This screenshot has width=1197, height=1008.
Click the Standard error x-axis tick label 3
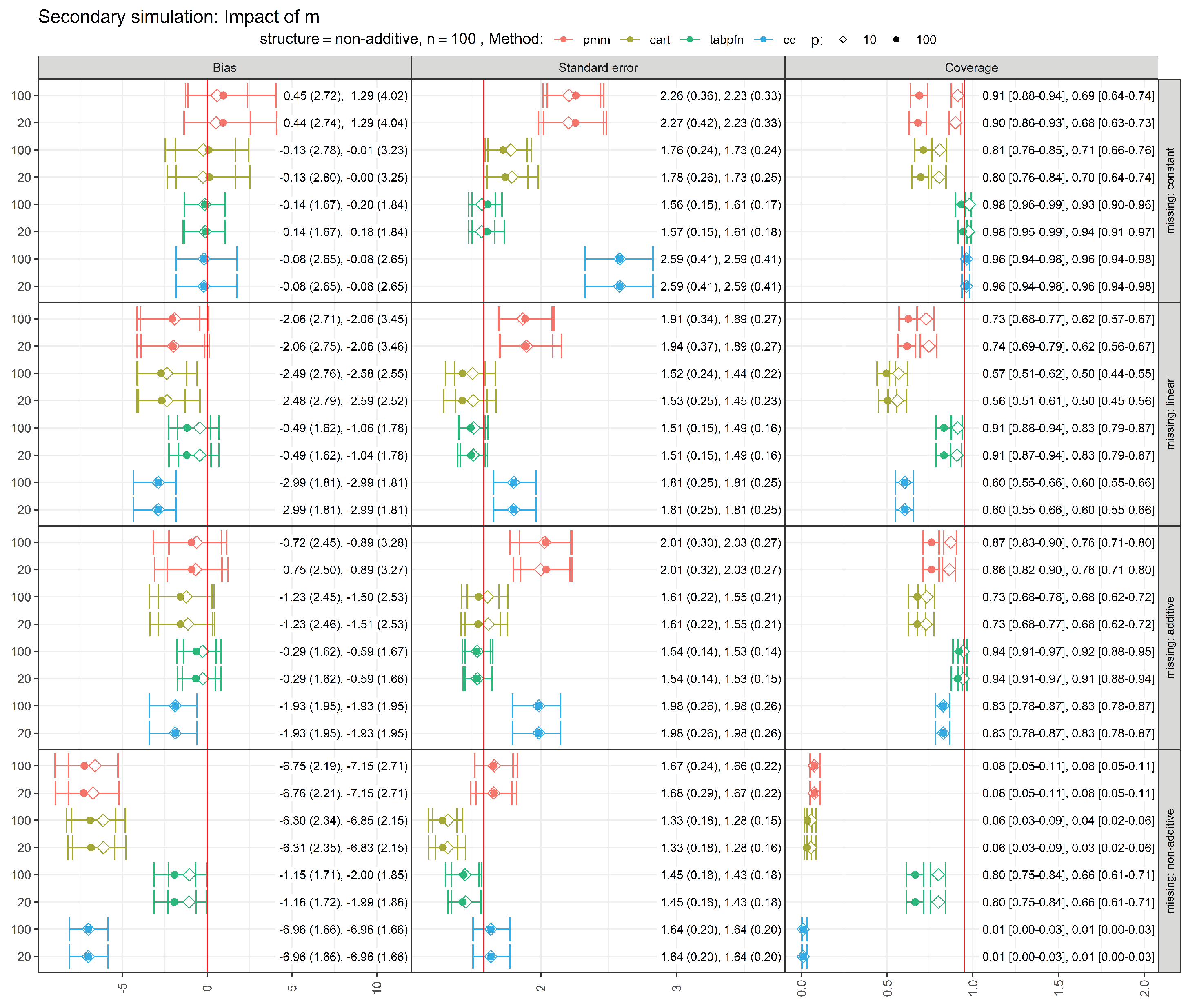677,988
